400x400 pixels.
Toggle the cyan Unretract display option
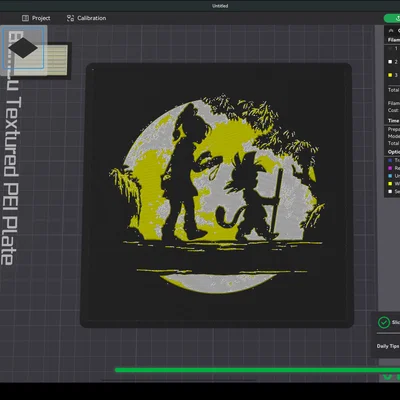pos(390,176)
